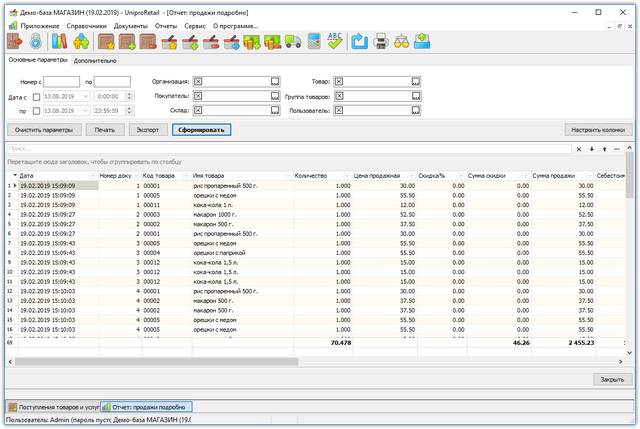
Task: Open the calculator tool
Action: click(314, 41)
